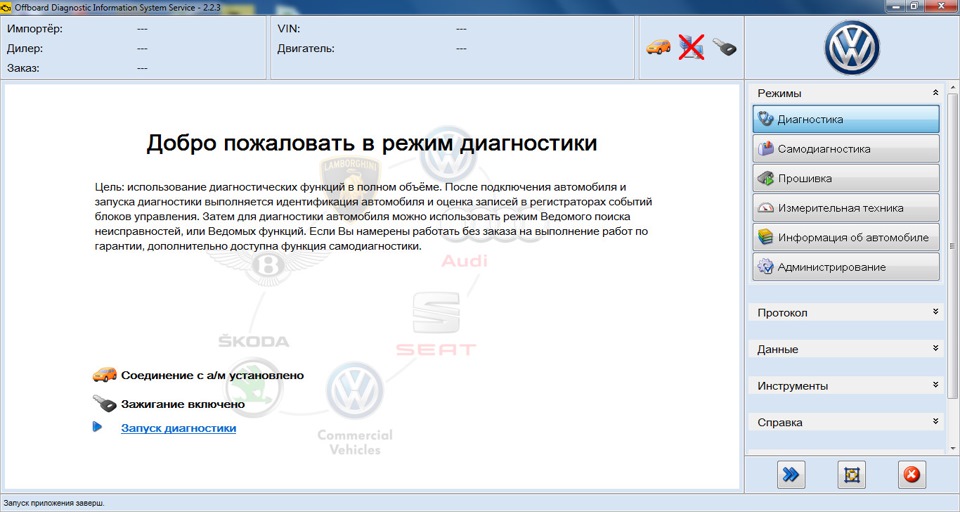Click the Заказ label in header

(23, 68)
